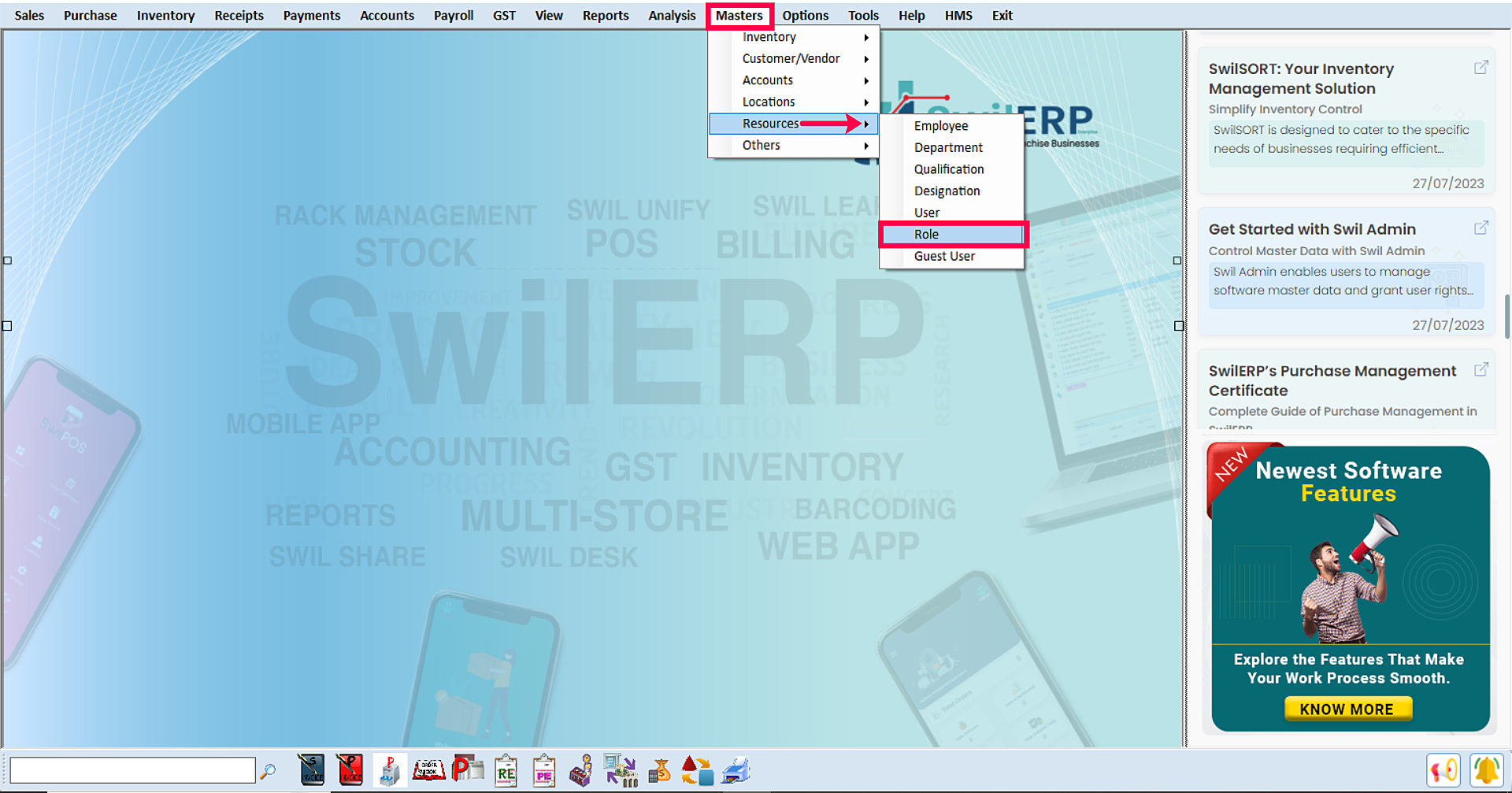This screenshot has width=1512, height=793.
Task: Click the bank transfer arrows toolbar icon
Action: coord(621,770)
